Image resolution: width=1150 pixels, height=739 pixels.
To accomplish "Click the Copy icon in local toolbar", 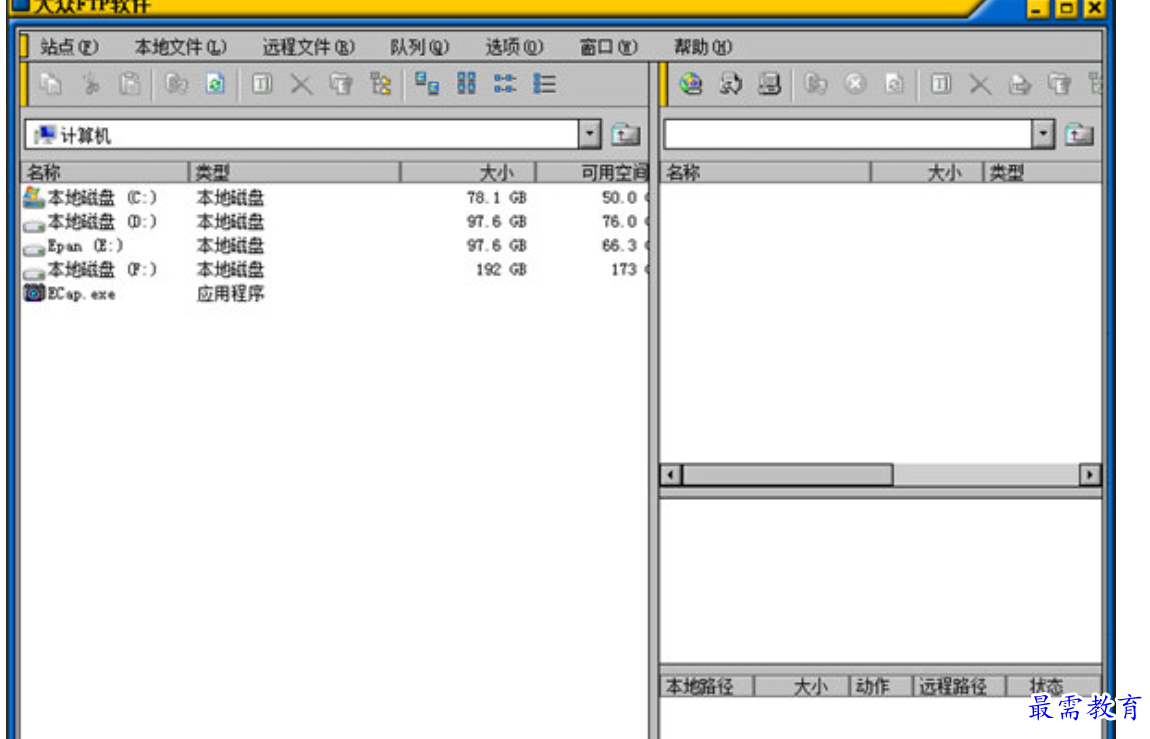I will [51, 84].
